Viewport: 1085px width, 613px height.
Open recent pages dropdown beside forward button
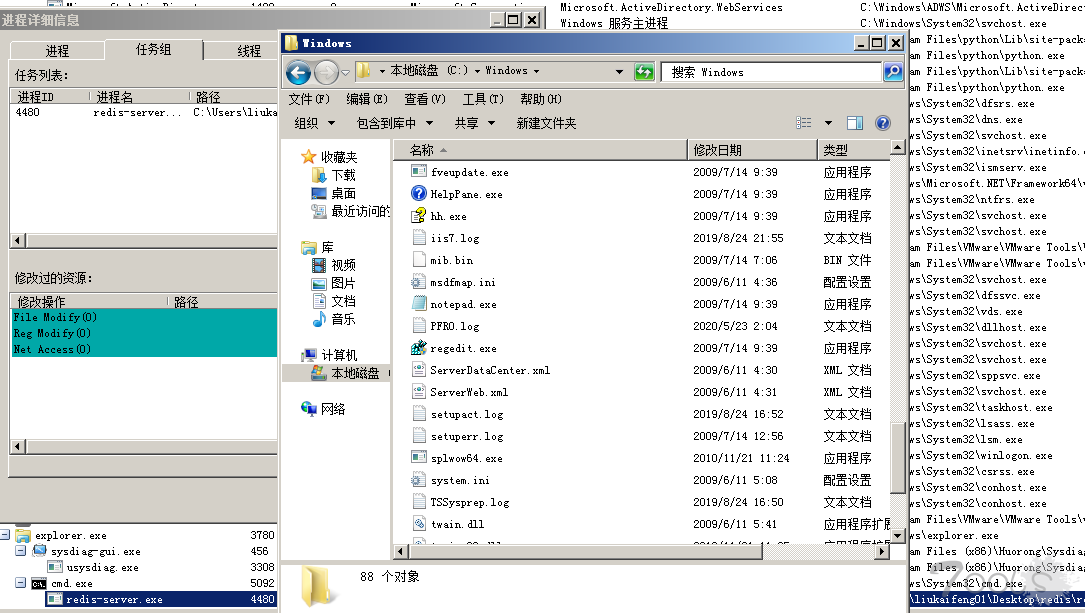pos(345,72)
